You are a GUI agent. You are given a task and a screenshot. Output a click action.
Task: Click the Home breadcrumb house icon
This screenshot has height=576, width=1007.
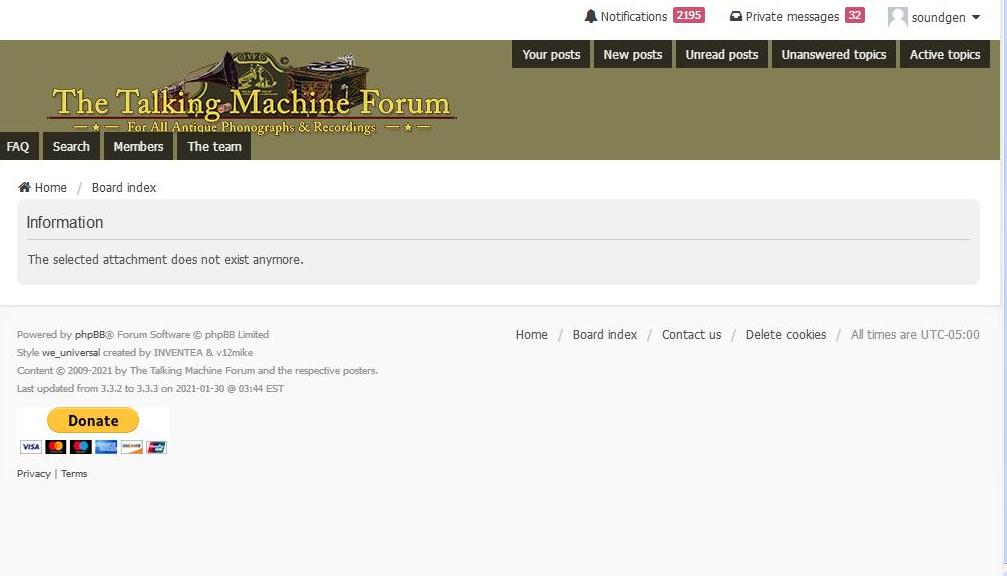(x=25, y=188)
